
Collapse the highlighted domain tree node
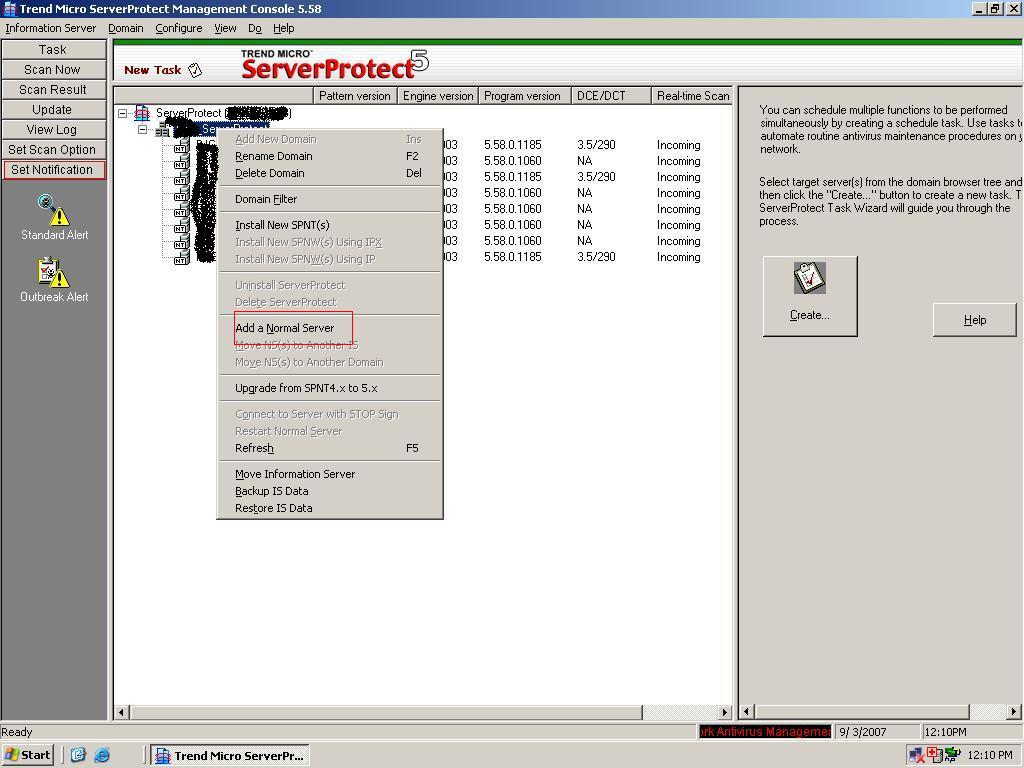pyautogui.click(x=143, y=128)
